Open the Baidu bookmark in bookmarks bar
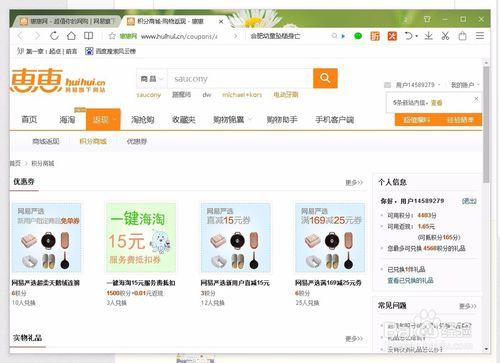This screenshot has width=500, height=363. [x=110, y=51]
